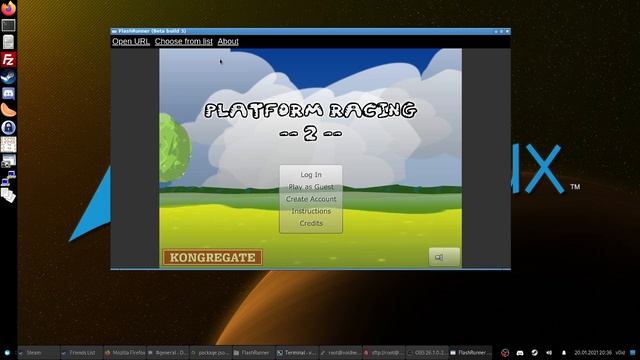Launch FileZilla from the dock
The image size is (640, 360).
click(x=8, y=60)
